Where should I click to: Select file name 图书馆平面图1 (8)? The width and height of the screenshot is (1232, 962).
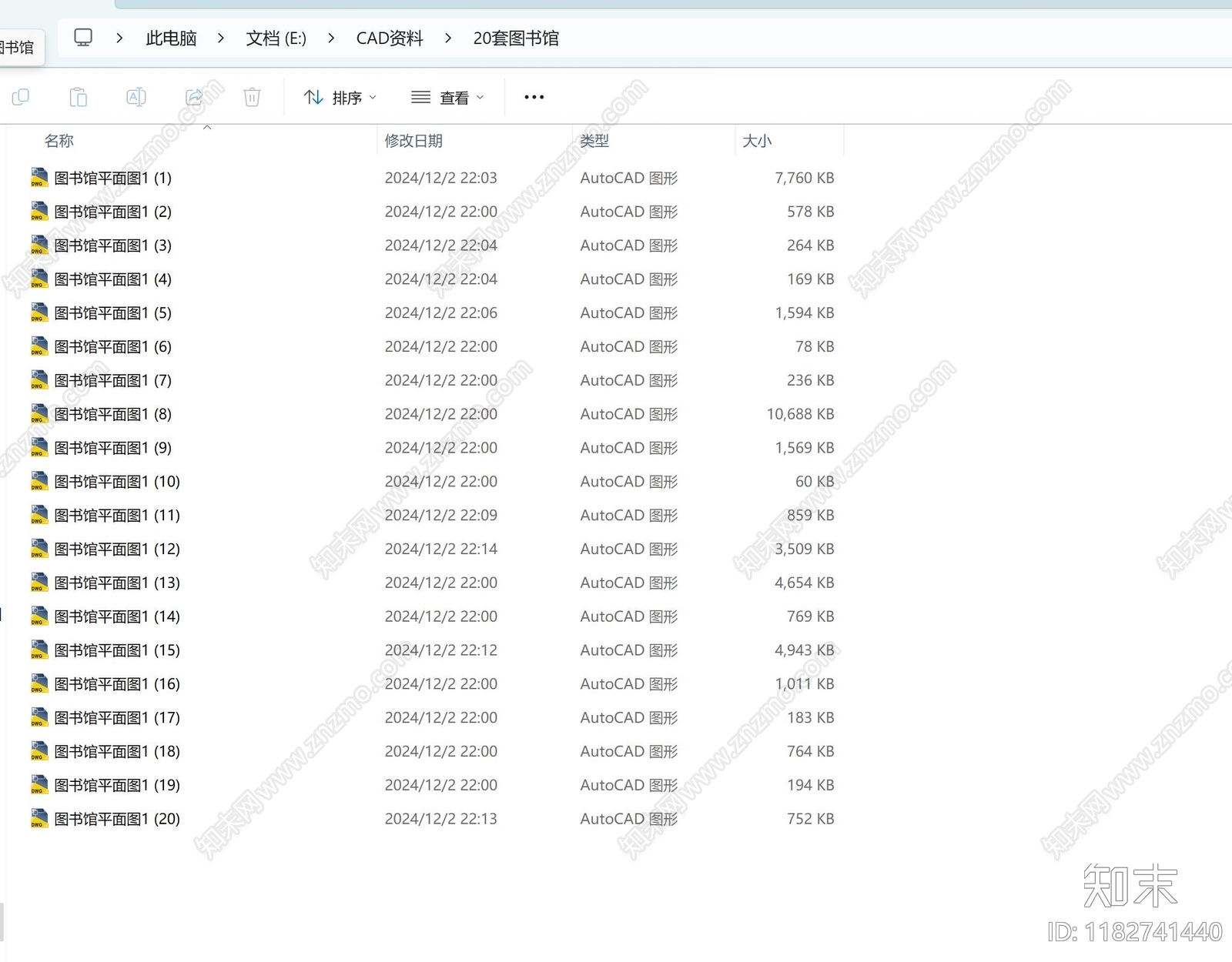click(x=113, y=414)
